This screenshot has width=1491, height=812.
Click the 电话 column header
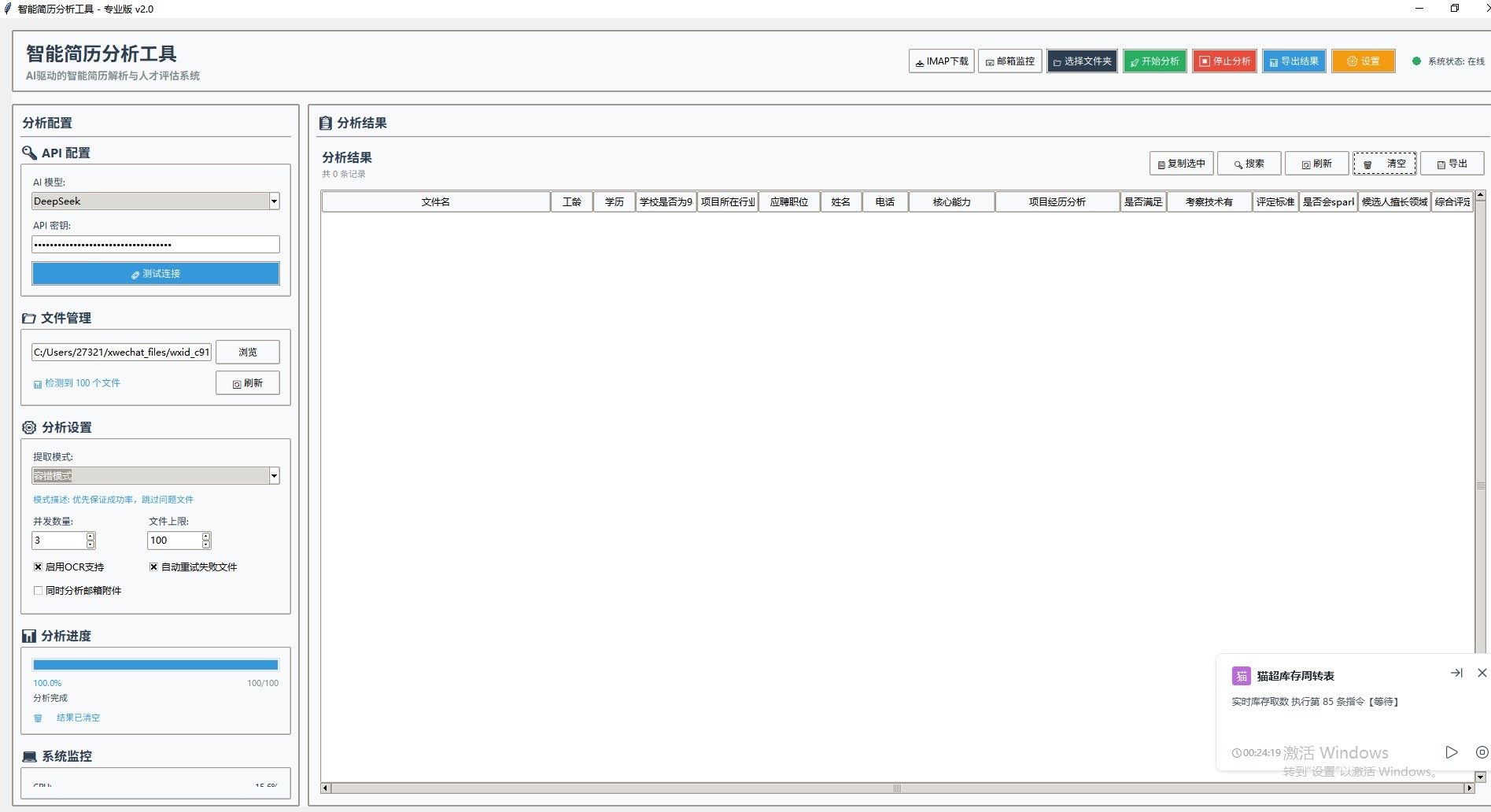pos(885,202)
